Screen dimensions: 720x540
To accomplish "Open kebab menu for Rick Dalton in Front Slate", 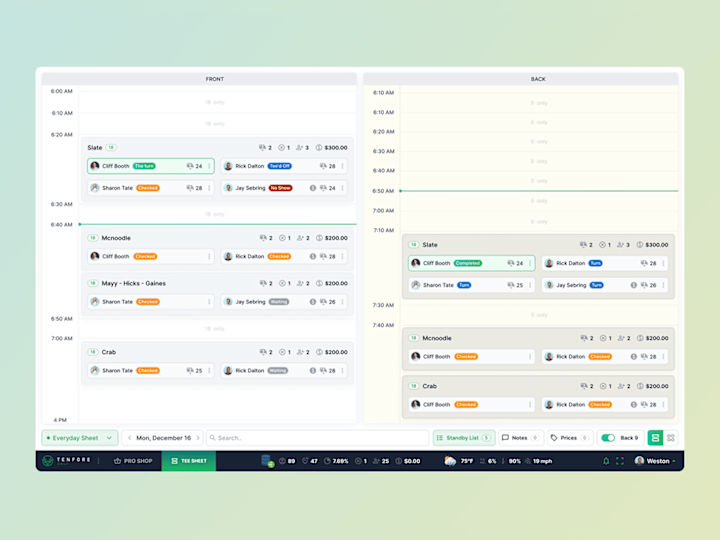I will point(343,166).
